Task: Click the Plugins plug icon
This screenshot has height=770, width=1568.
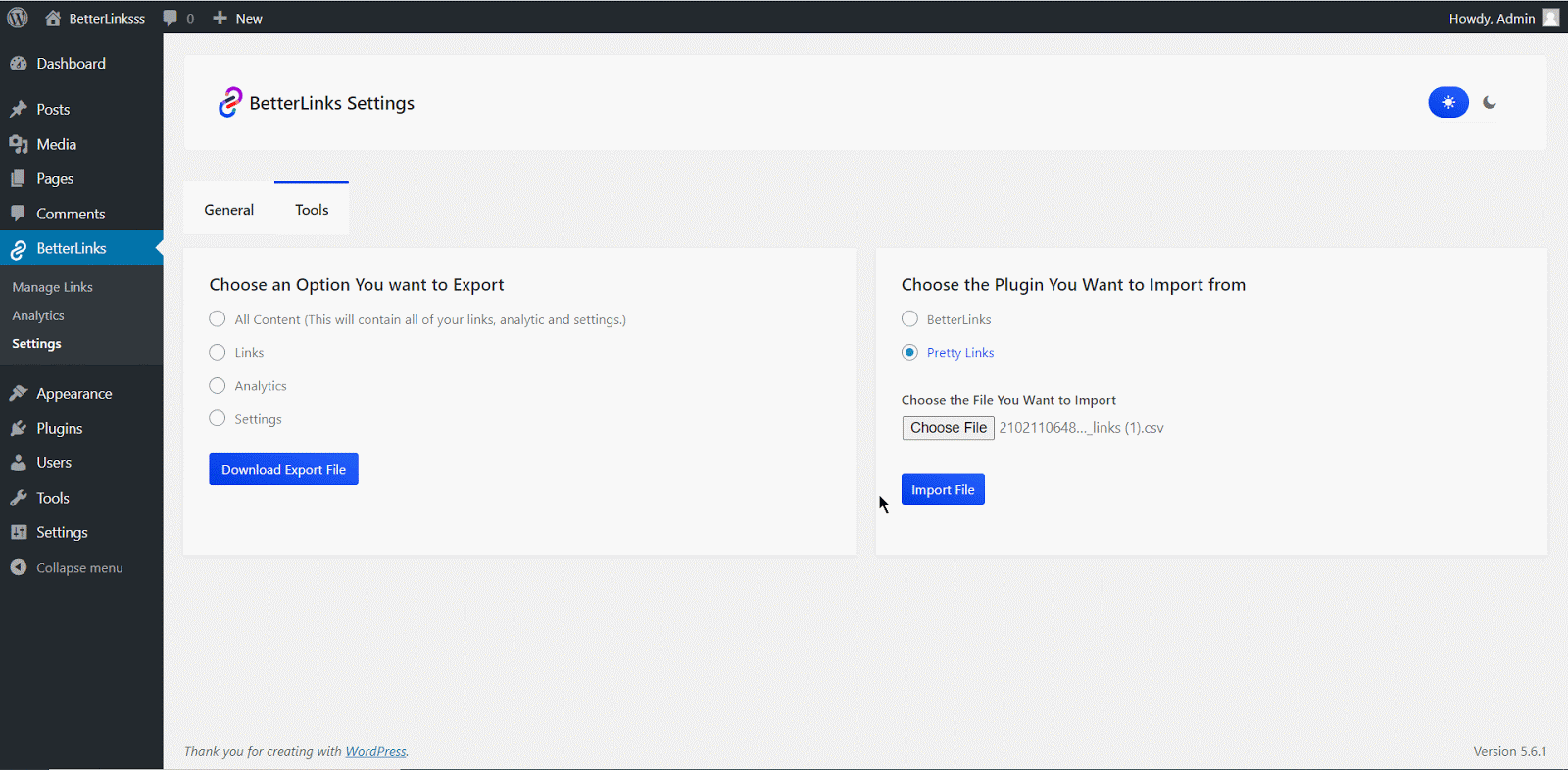Action: [19, 428]
